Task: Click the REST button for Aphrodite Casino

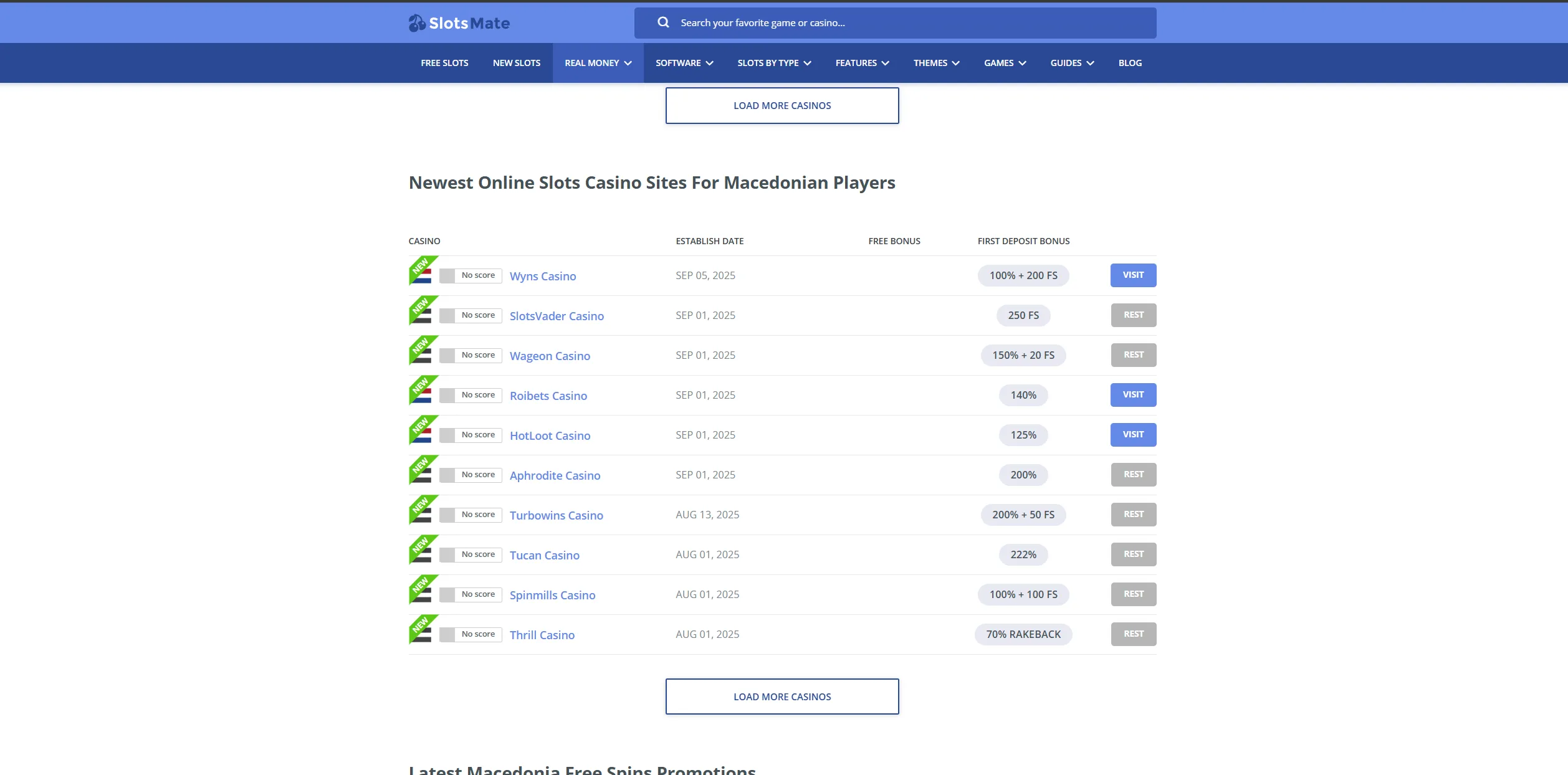Action: coord(1134,475)
